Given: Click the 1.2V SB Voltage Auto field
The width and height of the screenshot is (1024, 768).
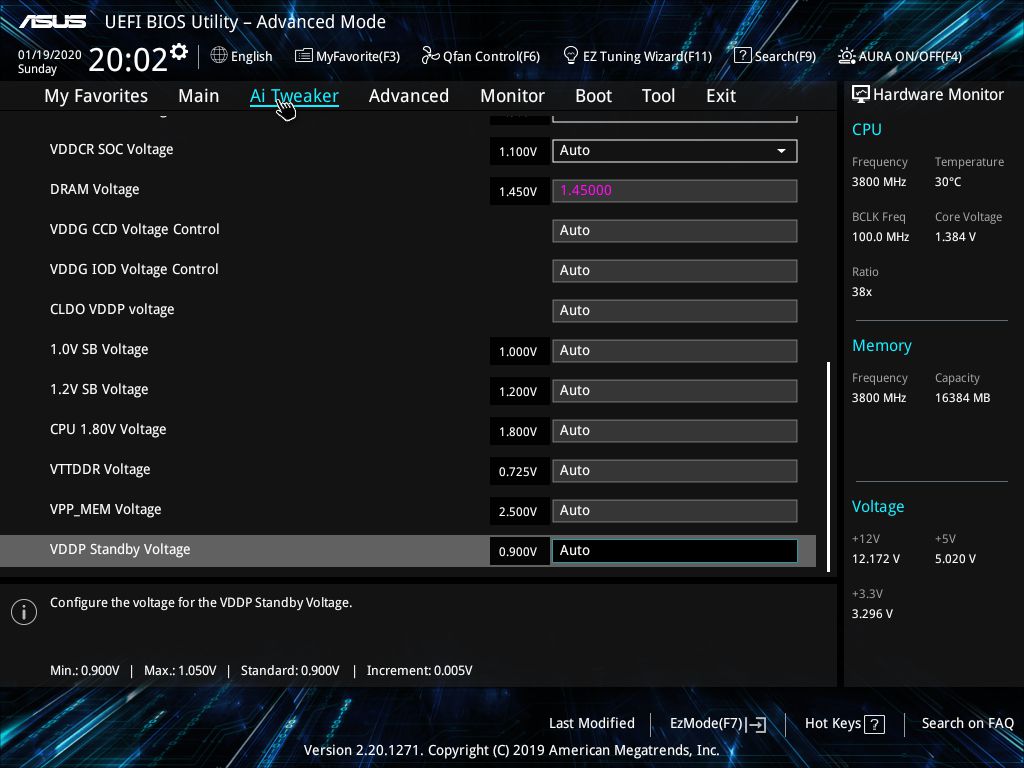Looking at the screenshot, I should (675, 391).
